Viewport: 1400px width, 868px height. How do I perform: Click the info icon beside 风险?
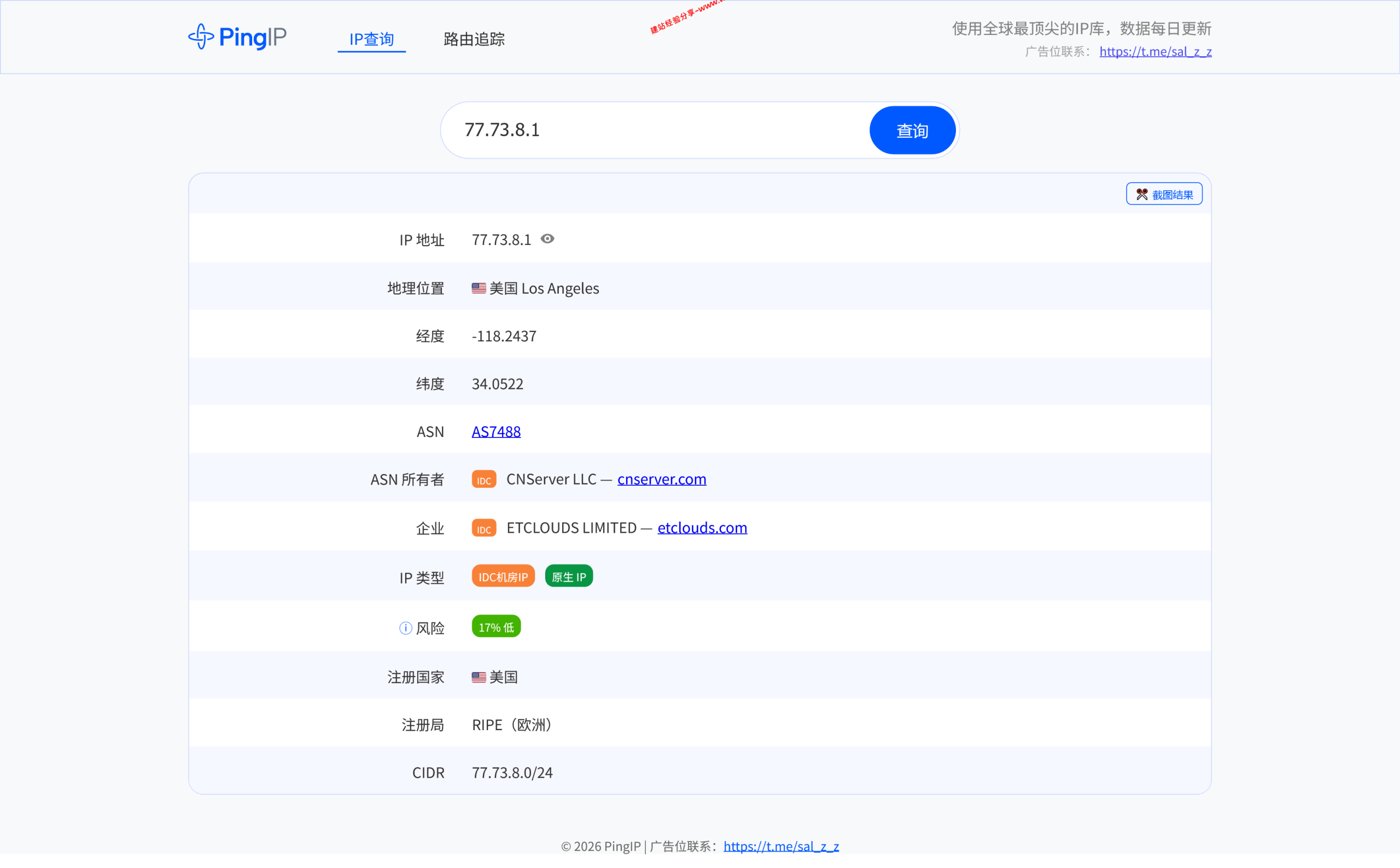(x=405, y=628)
